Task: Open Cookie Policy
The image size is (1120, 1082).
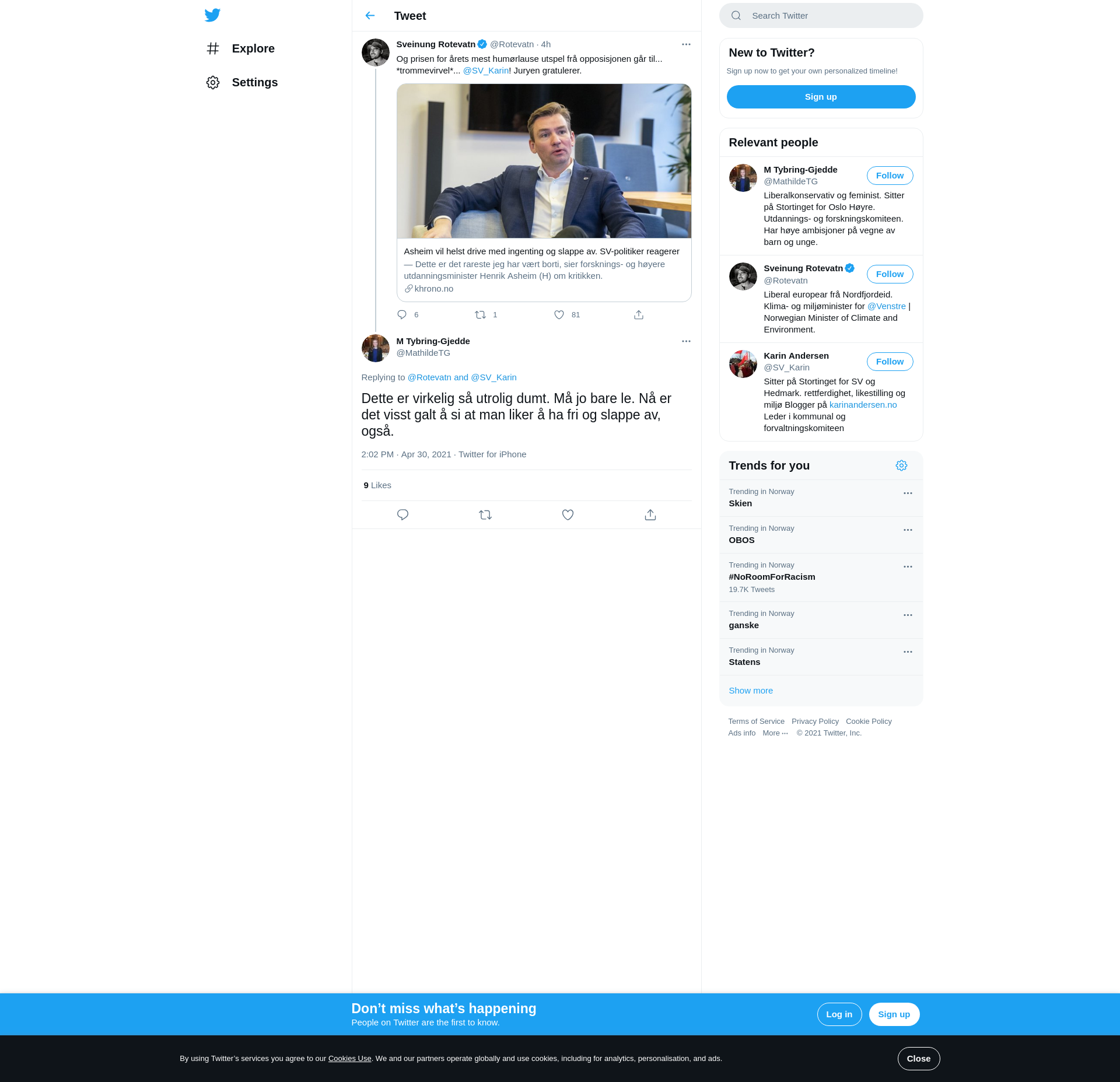Action: coord(869,722)
